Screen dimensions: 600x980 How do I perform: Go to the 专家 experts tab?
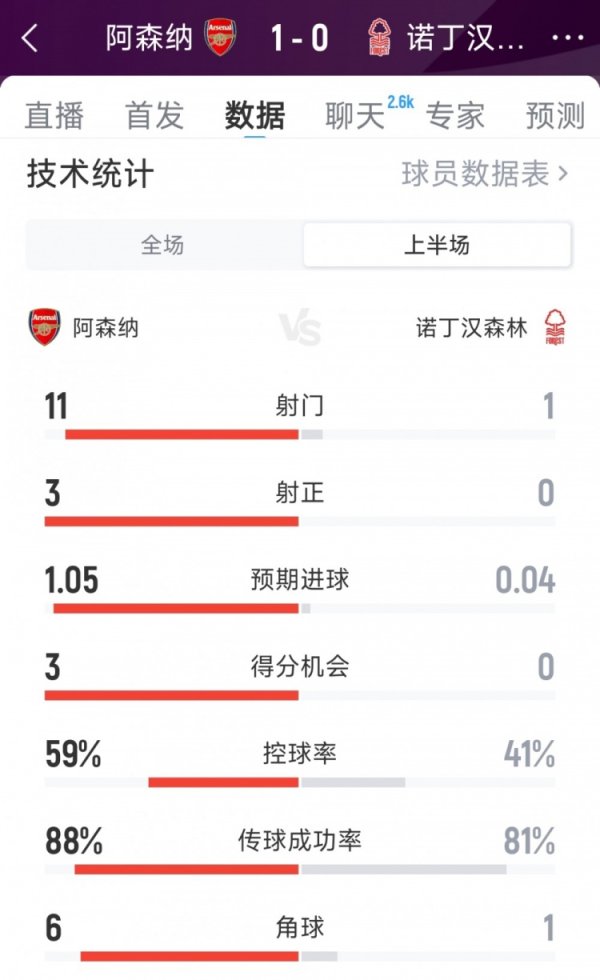455,116
